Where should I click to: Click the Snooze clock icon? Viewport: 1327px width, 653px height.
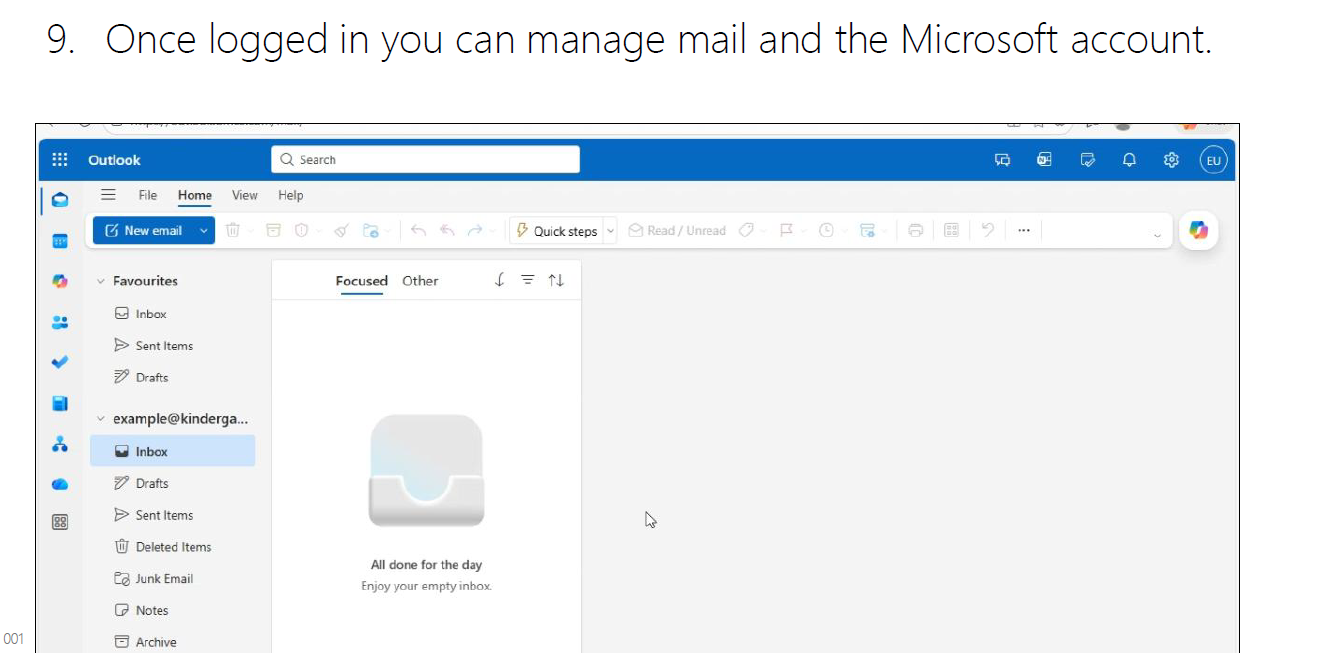pyautogui.click(x=826, y=230)
